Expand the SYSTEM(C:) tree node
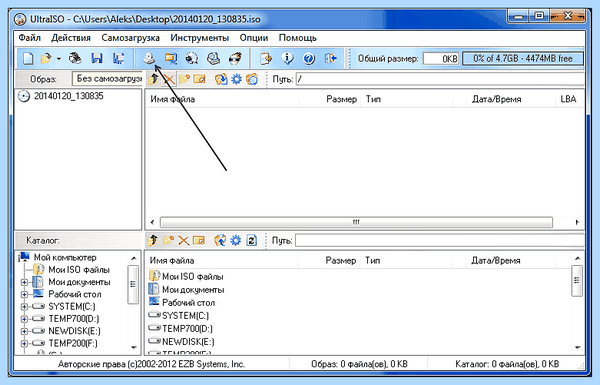This screenshot has height=385, width=600. (x=24, y=307)
